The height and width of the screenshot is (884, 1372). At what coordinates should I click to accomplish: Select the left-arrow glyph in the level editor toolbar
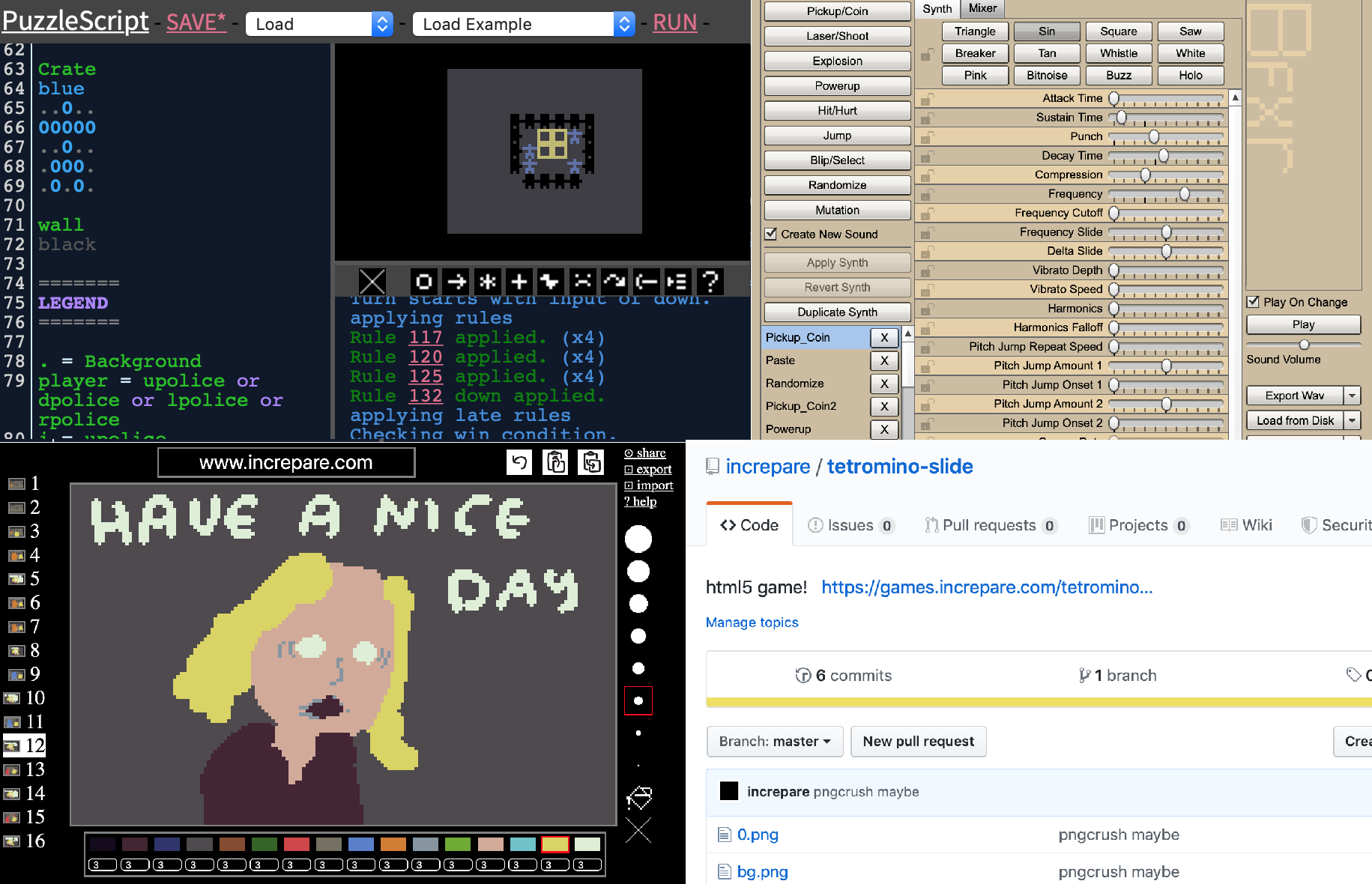[646, 282]
